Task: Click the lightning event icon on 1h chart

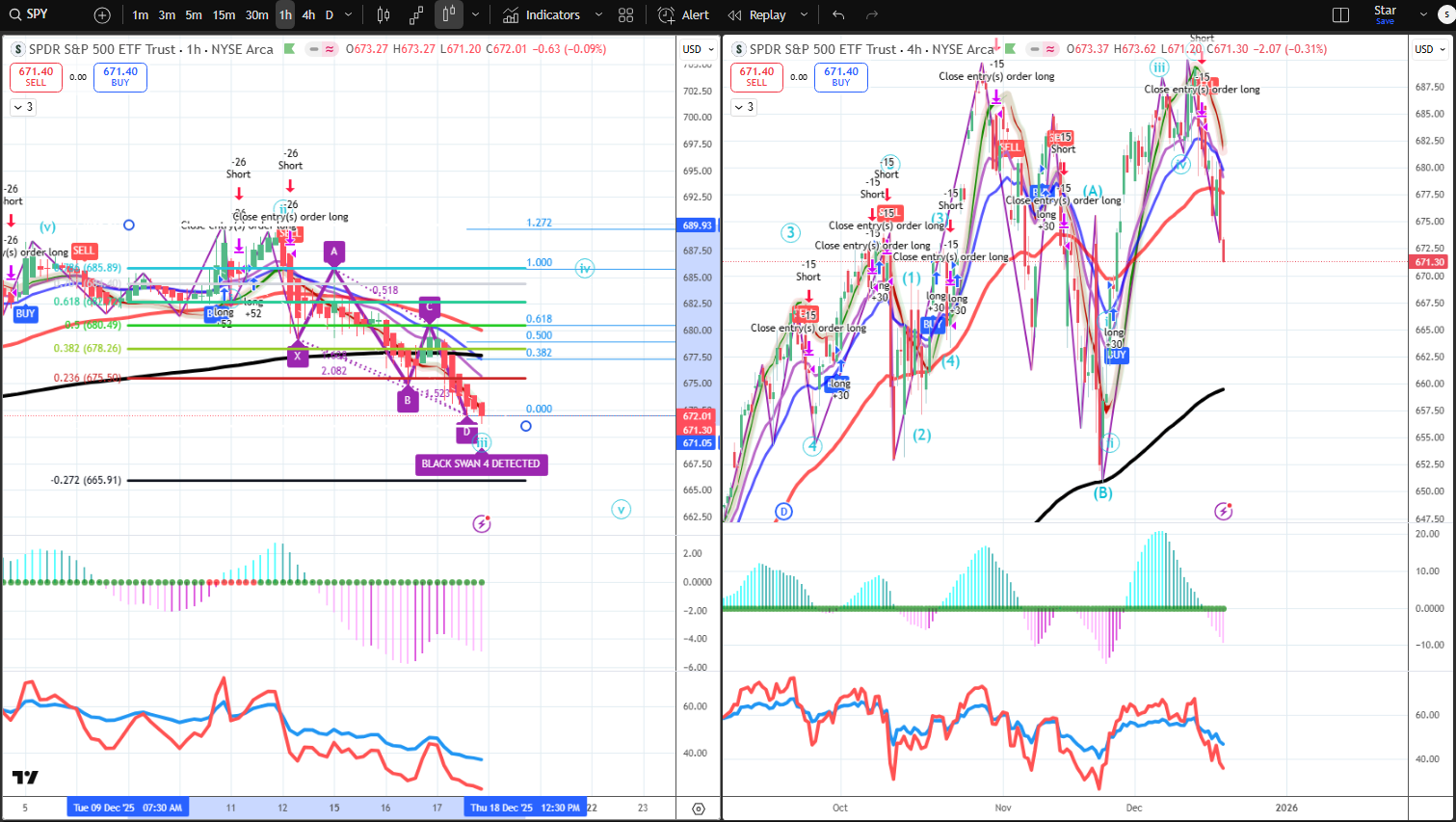Action: [482, 524]
